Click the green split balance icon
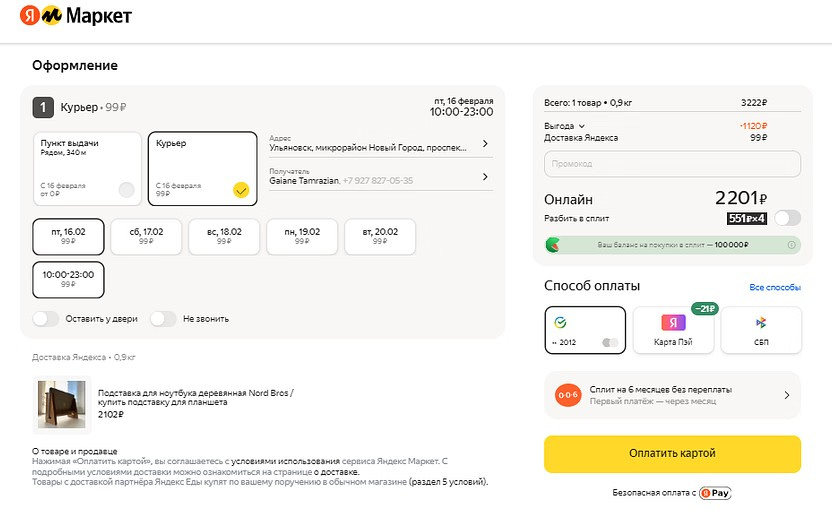Screen dimensions: 832x517 [x=553, y=244]
